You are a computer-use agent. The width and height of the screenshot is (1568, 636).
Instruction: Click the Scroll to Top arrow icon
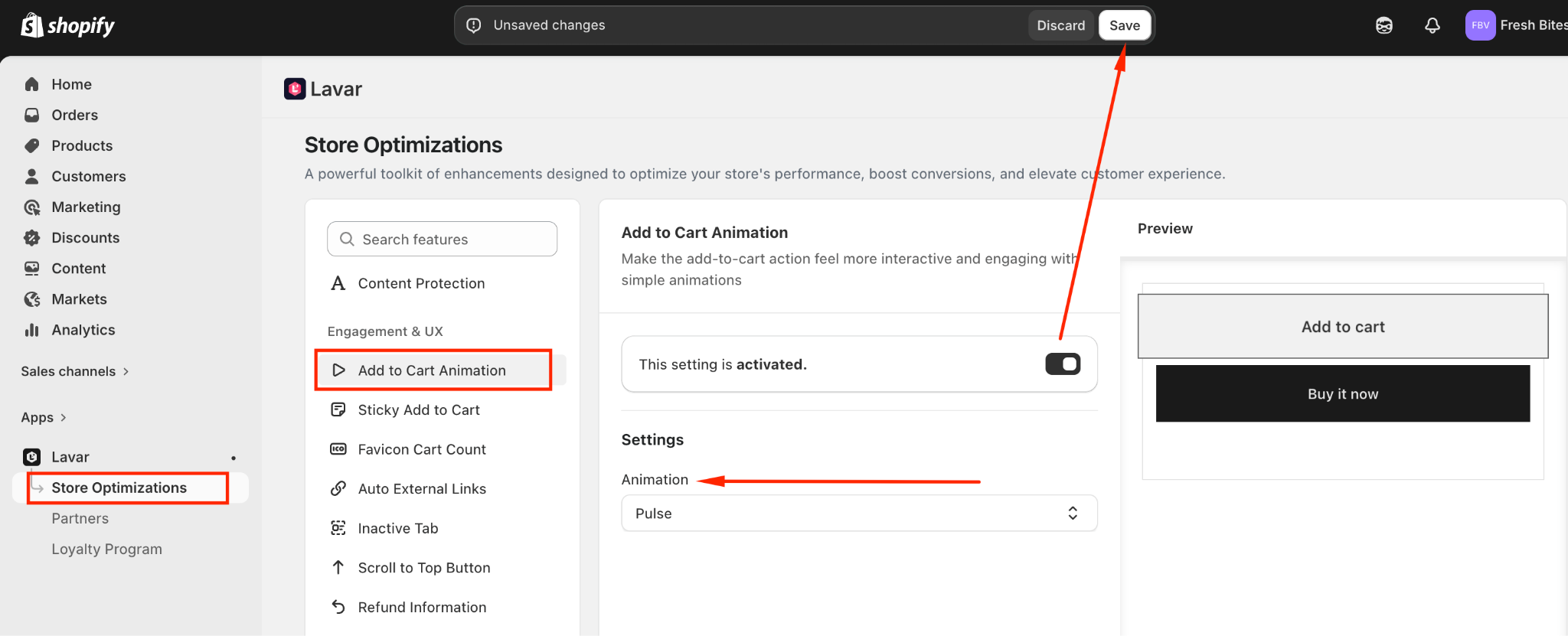pos(338,567)
